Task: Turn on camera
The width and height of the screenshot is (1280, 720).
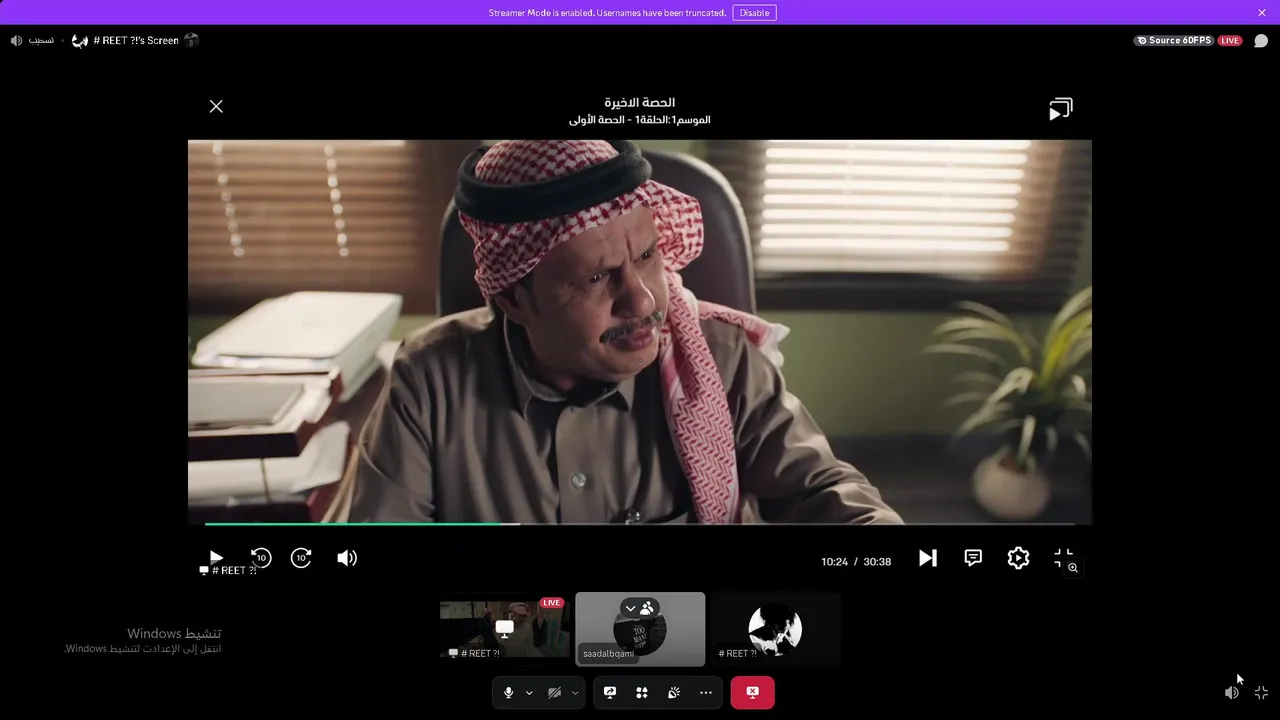Action: tap(554, 692)
